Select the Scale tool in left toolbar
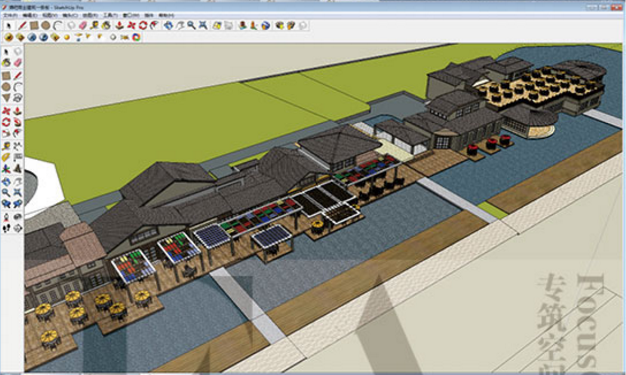This screenshot has width=626, height=375. (x=6, y=133)
